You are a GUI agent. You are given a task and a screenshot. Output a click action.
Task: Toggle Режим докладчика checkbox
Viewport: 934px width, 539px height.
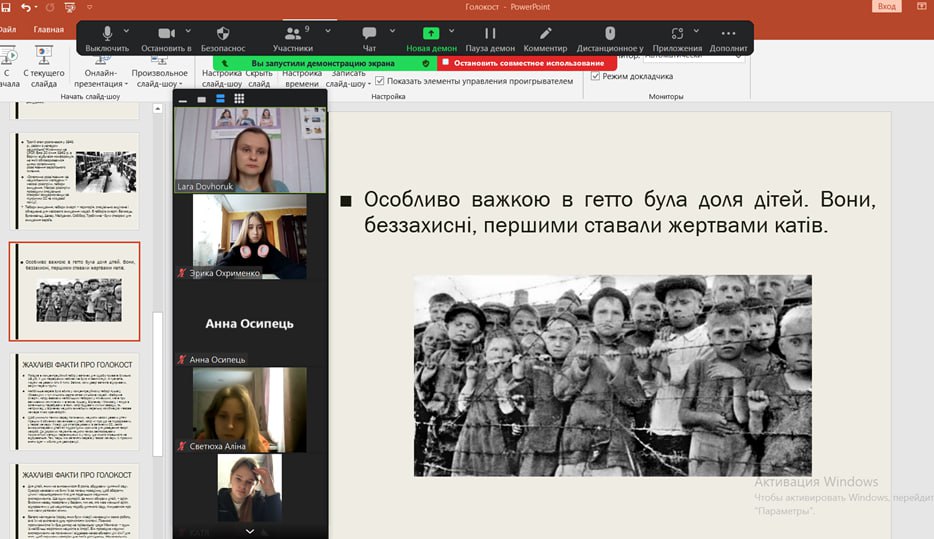pyautogui.click(x=595, y=76)
